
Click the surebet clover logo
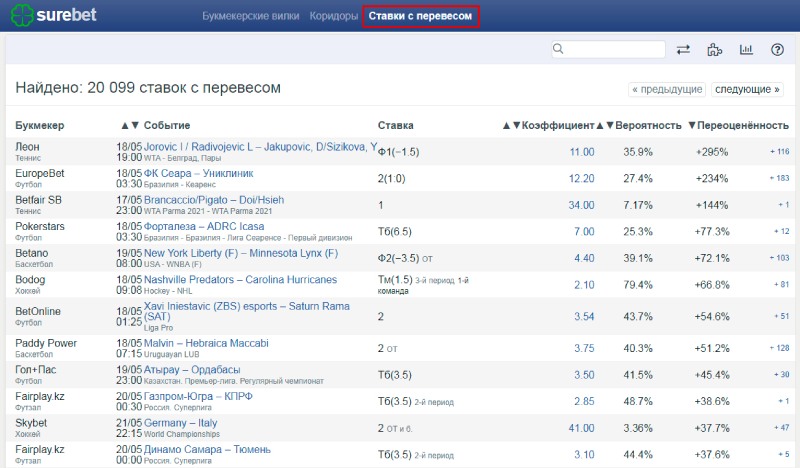click(22, 15)
